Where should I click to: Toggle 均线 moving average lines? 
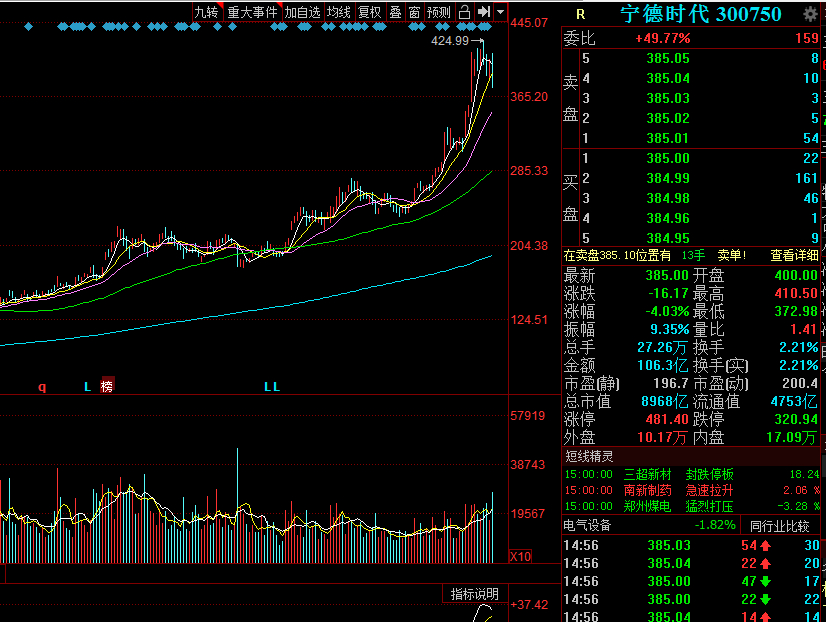(x=339, y=12)
